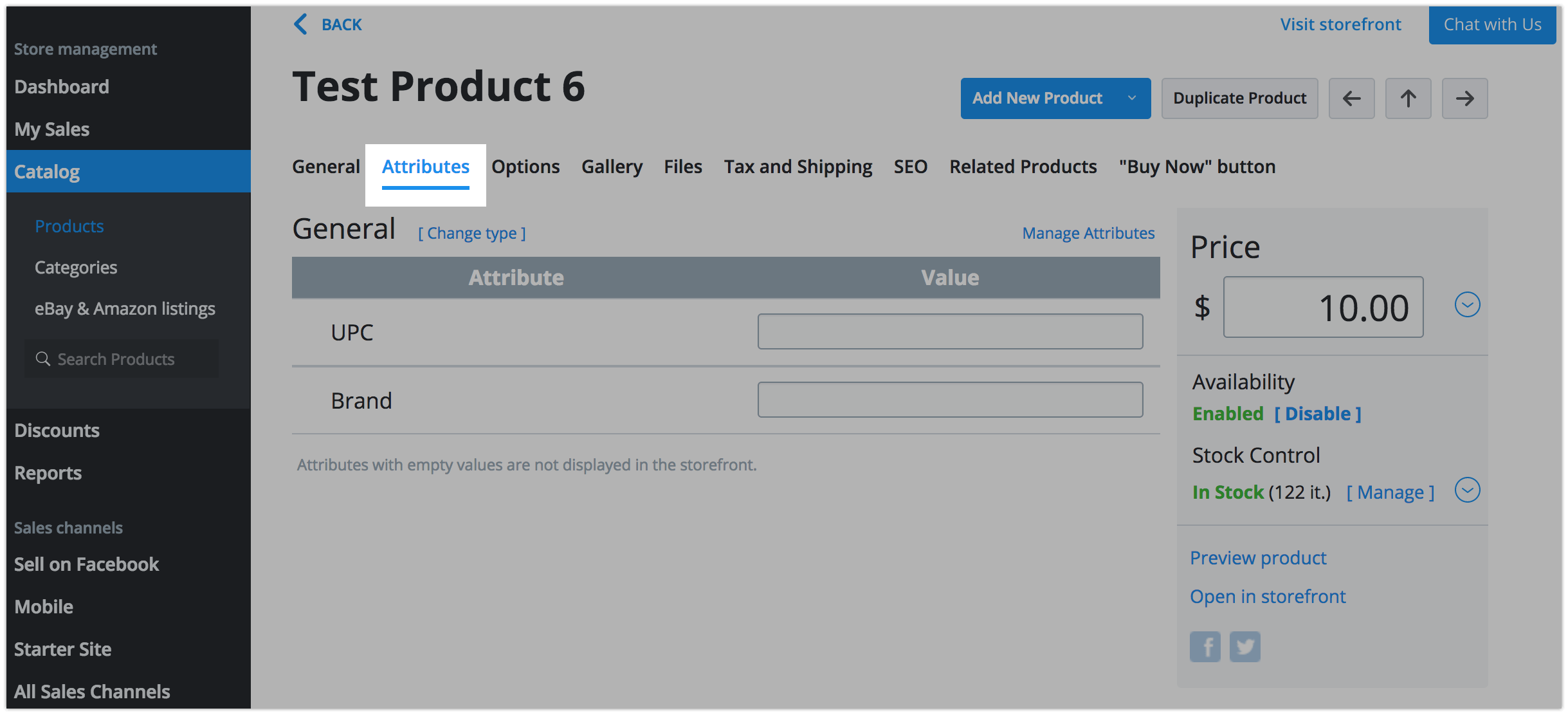Click Preview product link
The image size is (1568, 715).
point(1258,558)
